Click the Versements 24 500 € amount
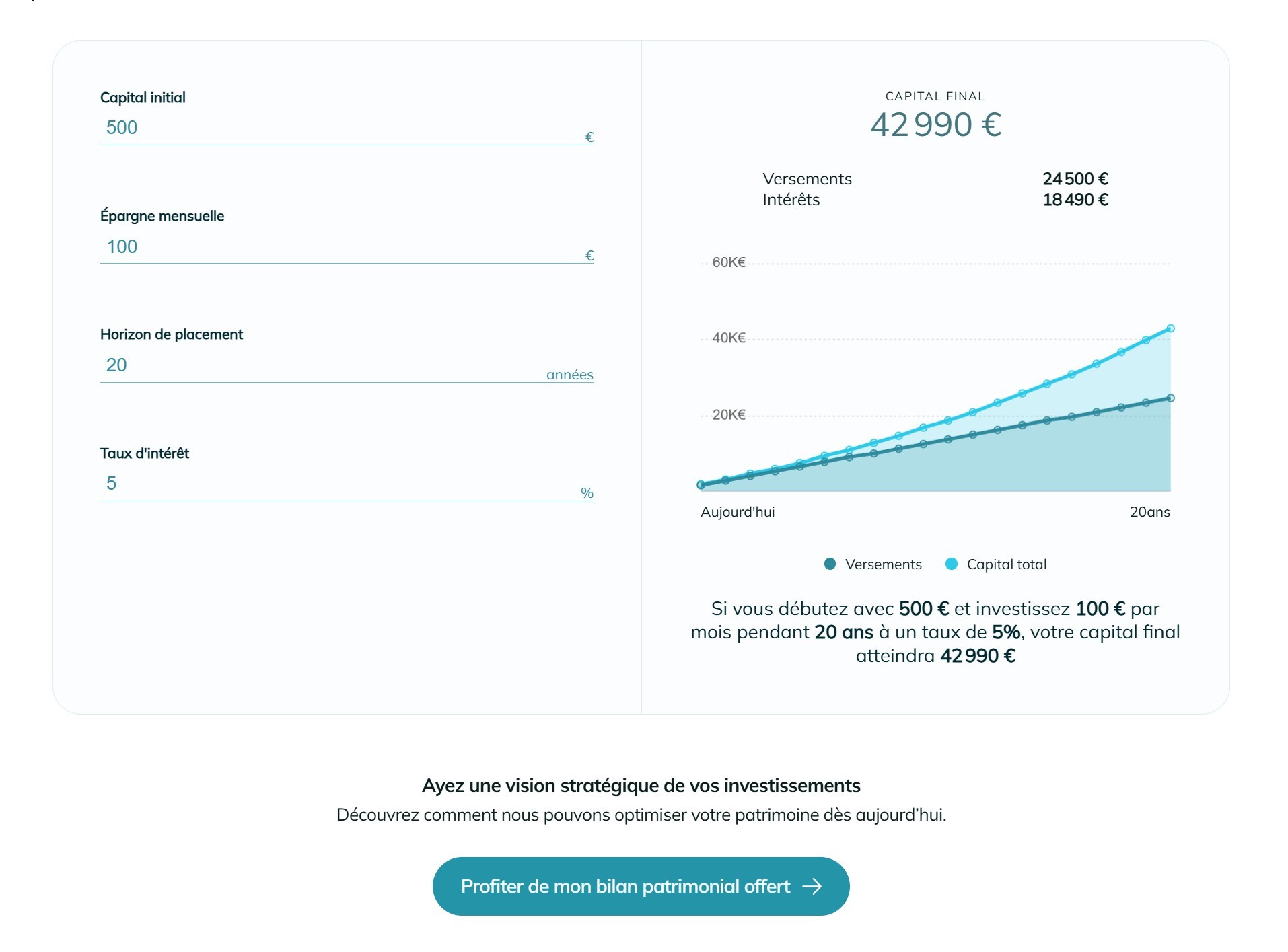 click(x=1076, y=178)
